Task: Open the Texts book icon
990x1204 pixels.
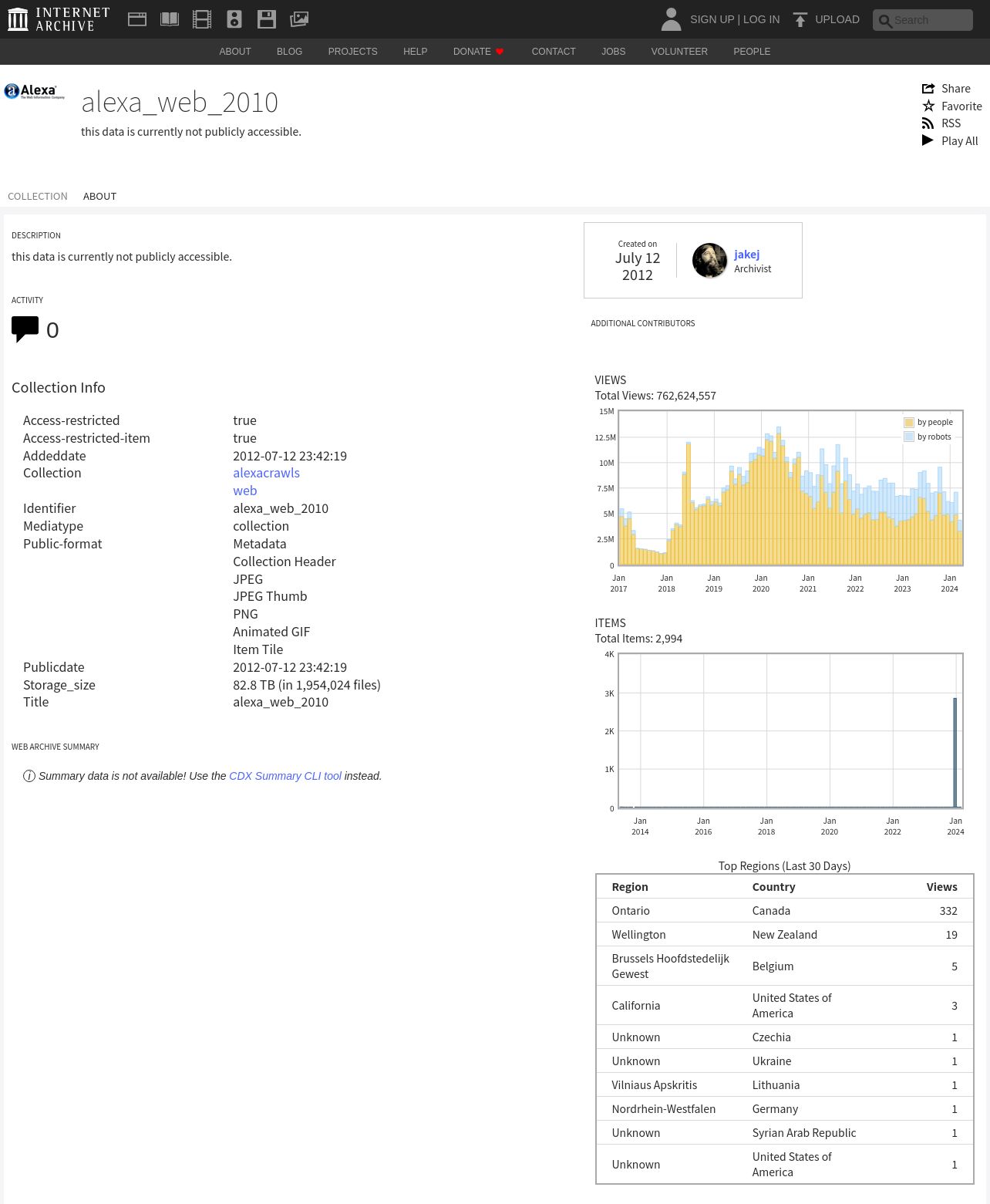Action: click(170, 19)
